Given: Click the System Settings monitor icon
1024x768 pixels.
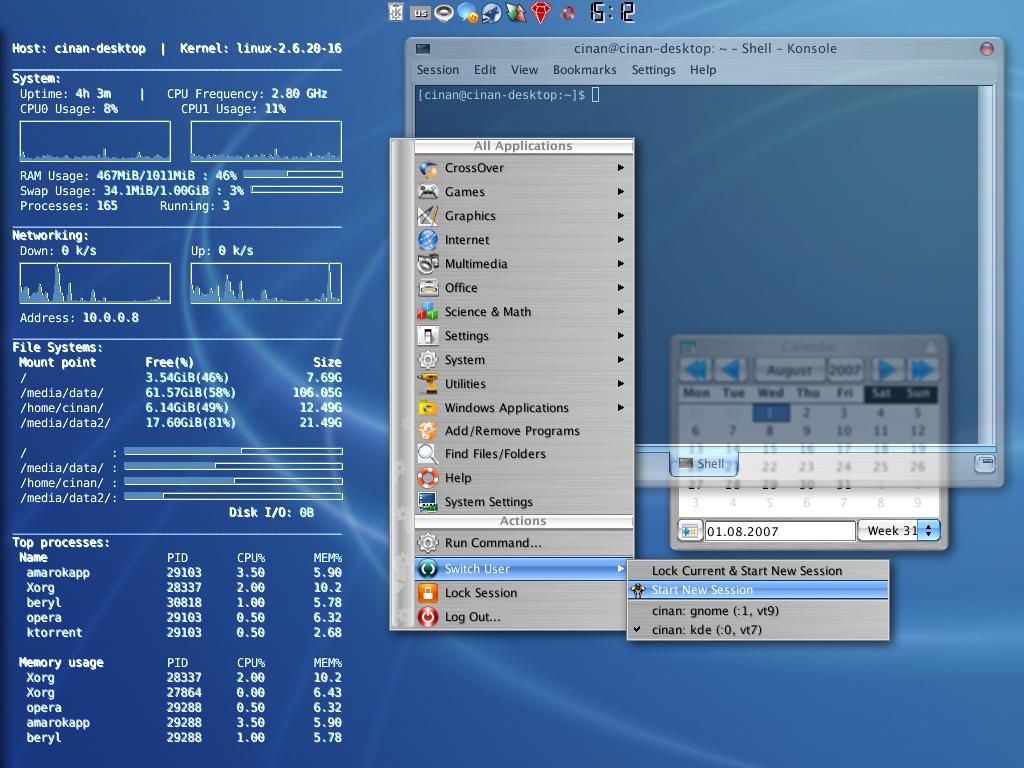Looking at the screenshot, I should pyautogui.click(x=428, y=502).
